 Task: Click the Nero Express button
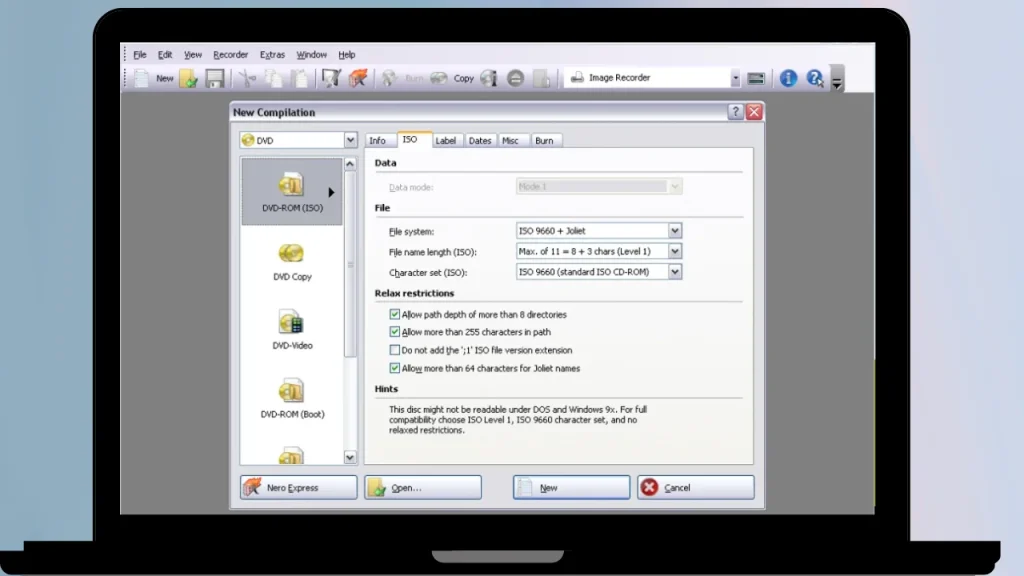click(x=298, y=487)
